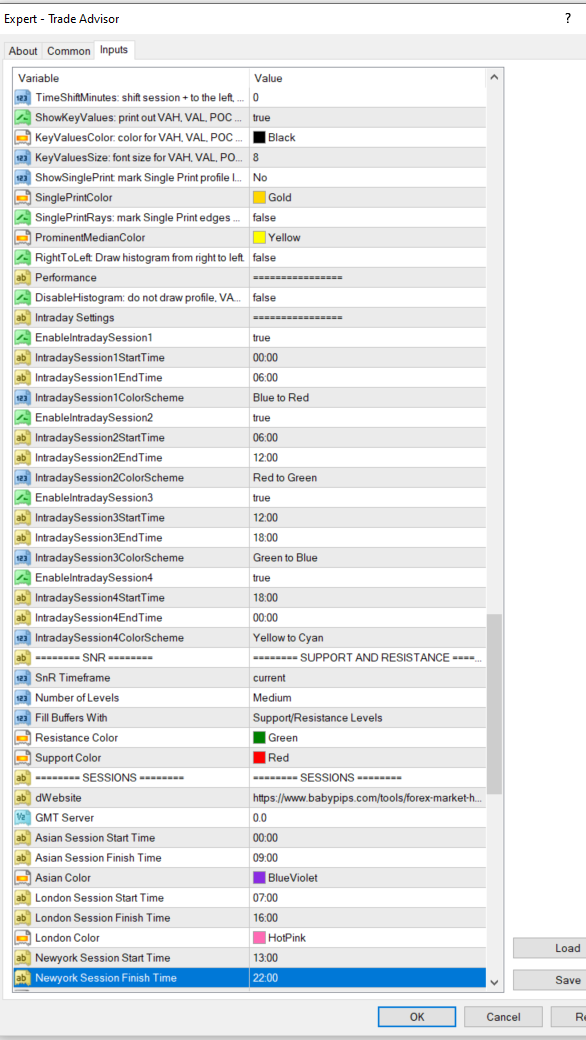Screen dimensions: 586x1040
Task: Open ShowSinglePrint value dropdown showing No
Action: point(367,177)
